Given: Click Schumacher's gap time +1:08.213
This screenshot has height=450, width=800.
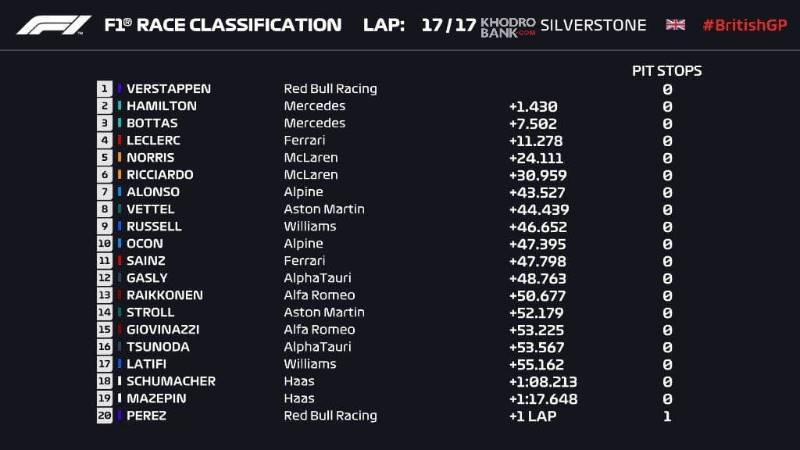Looking at the screenshot, I should click(543, 381).
